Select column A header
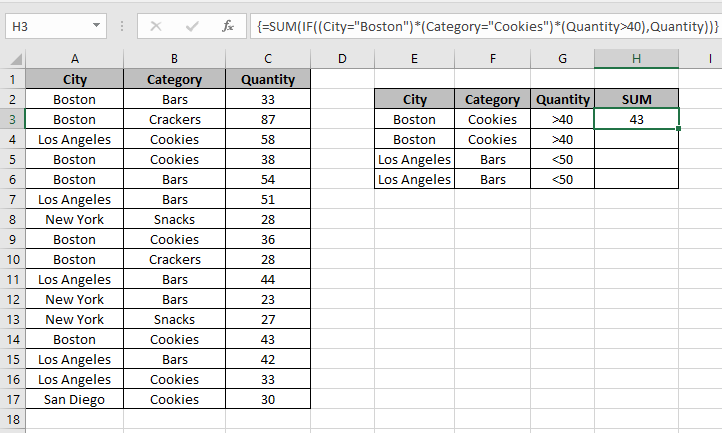Image resolution: width=722 pixels, height=433 pixels. 74,59
